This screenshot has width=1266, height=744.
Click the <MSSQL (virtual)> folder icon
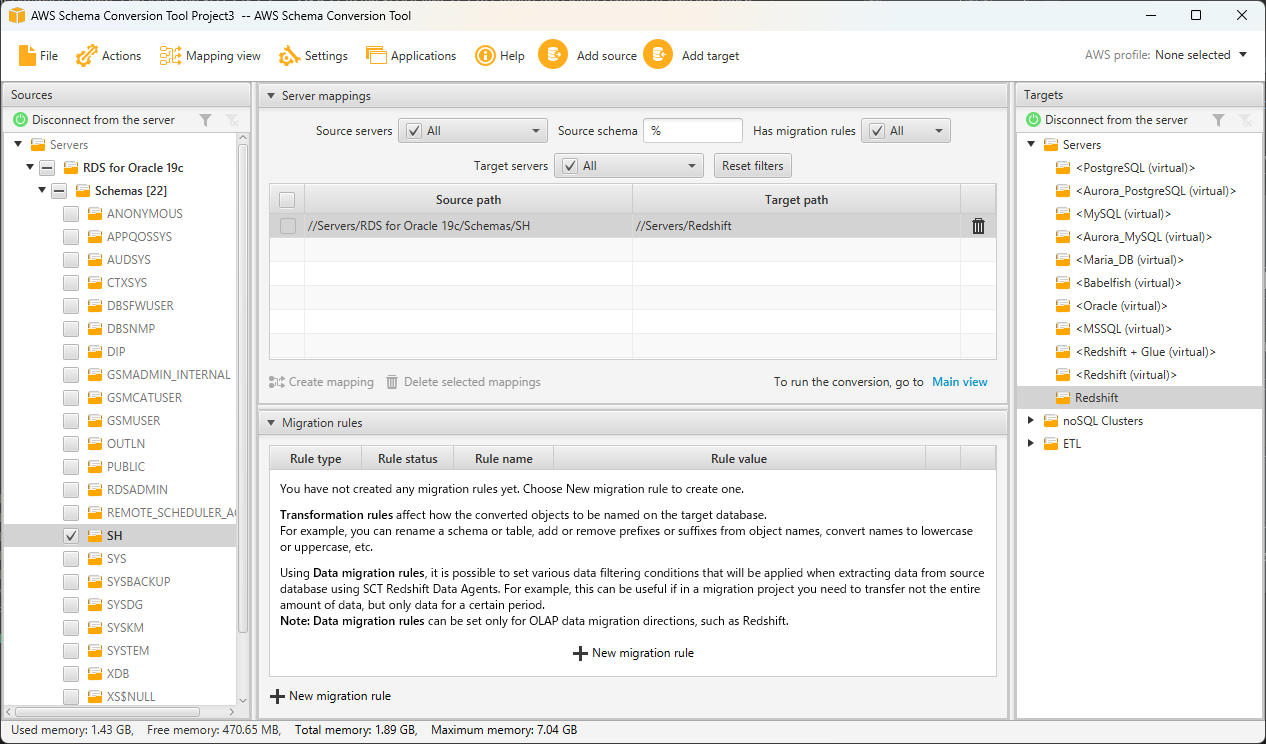(1063, 329)
